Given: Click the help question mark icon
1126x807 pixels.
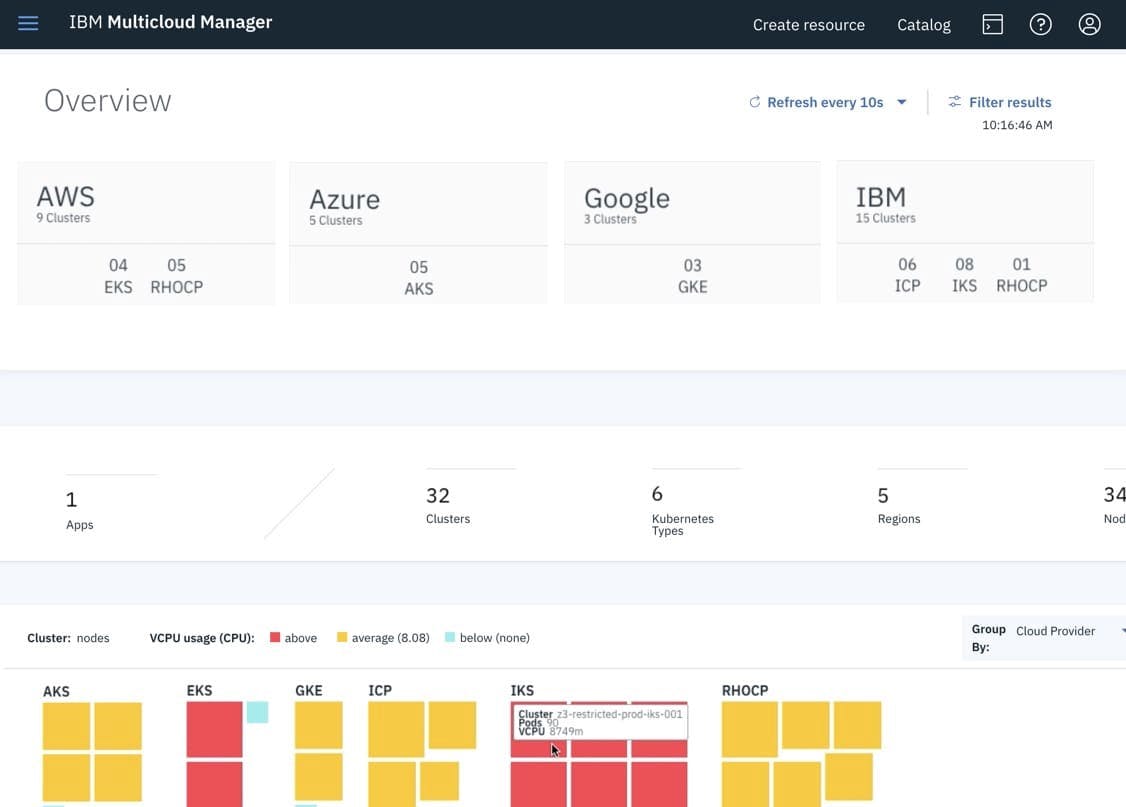Looking at the screenshot, I should click(1040, 24).
